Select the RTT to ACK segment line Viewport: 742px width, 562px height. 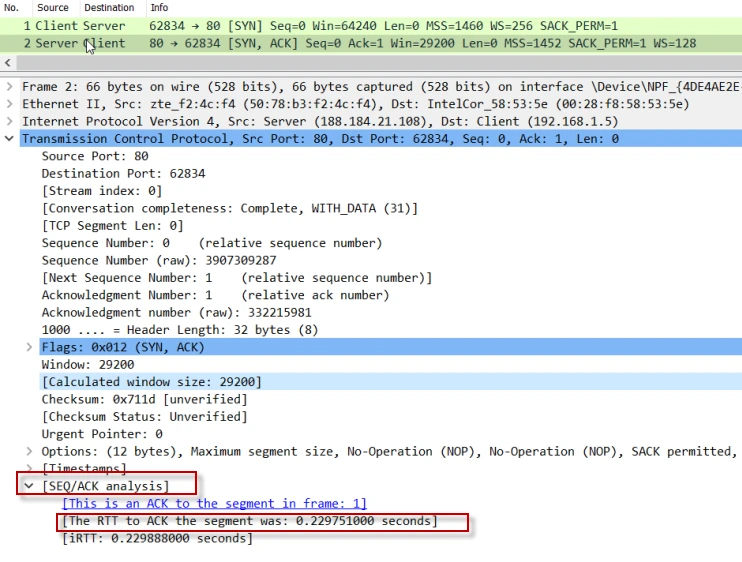click(249, 521)
